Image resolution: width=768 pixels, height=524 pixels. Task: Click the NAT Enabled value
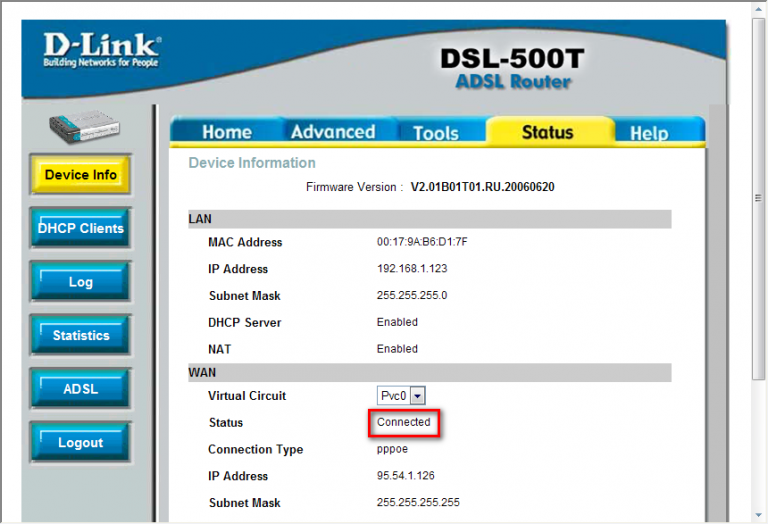[x=397, y=349]
